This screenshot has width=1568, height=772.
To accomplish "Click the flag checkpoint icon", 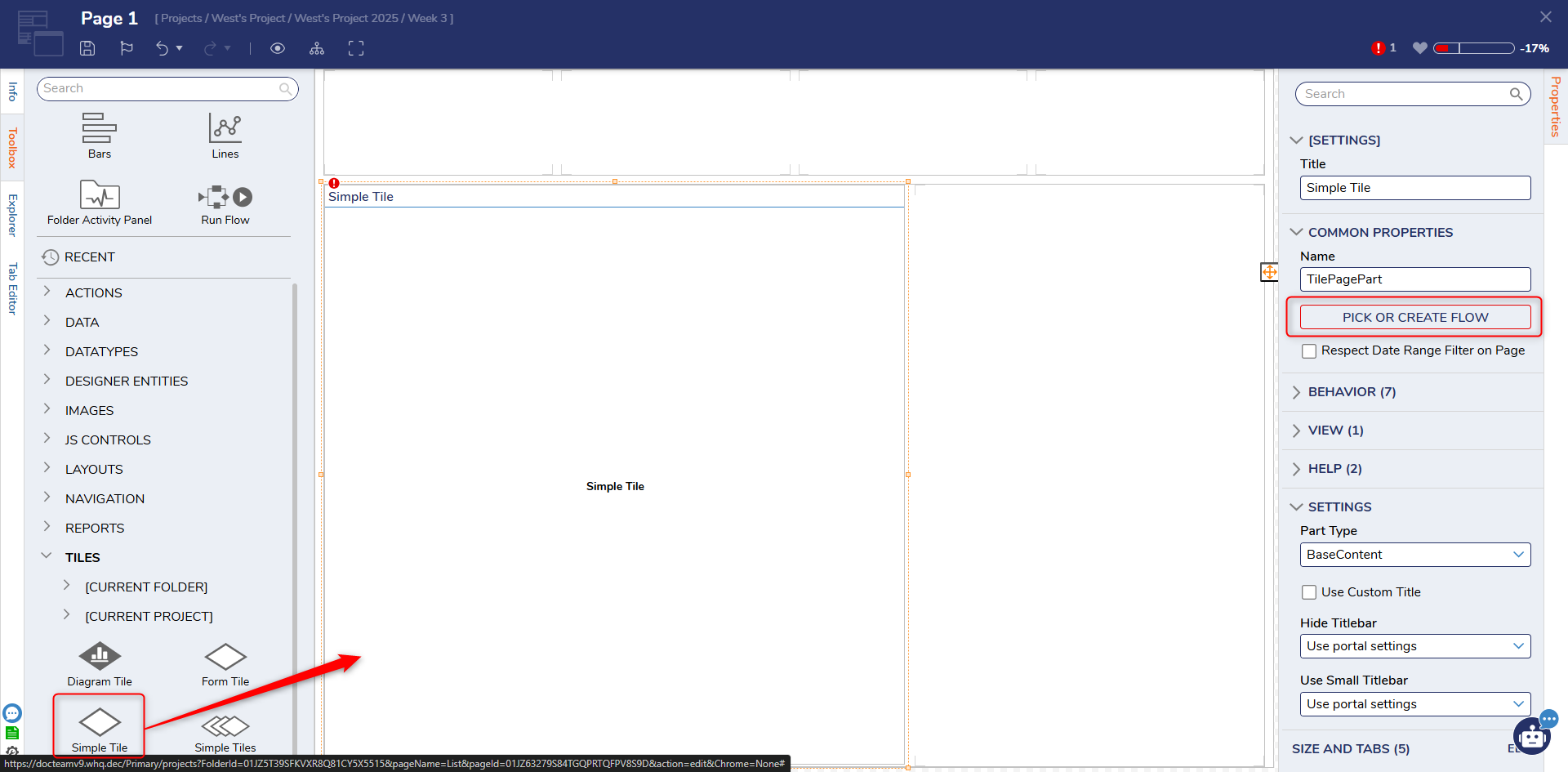I will [x=127, y=48].
